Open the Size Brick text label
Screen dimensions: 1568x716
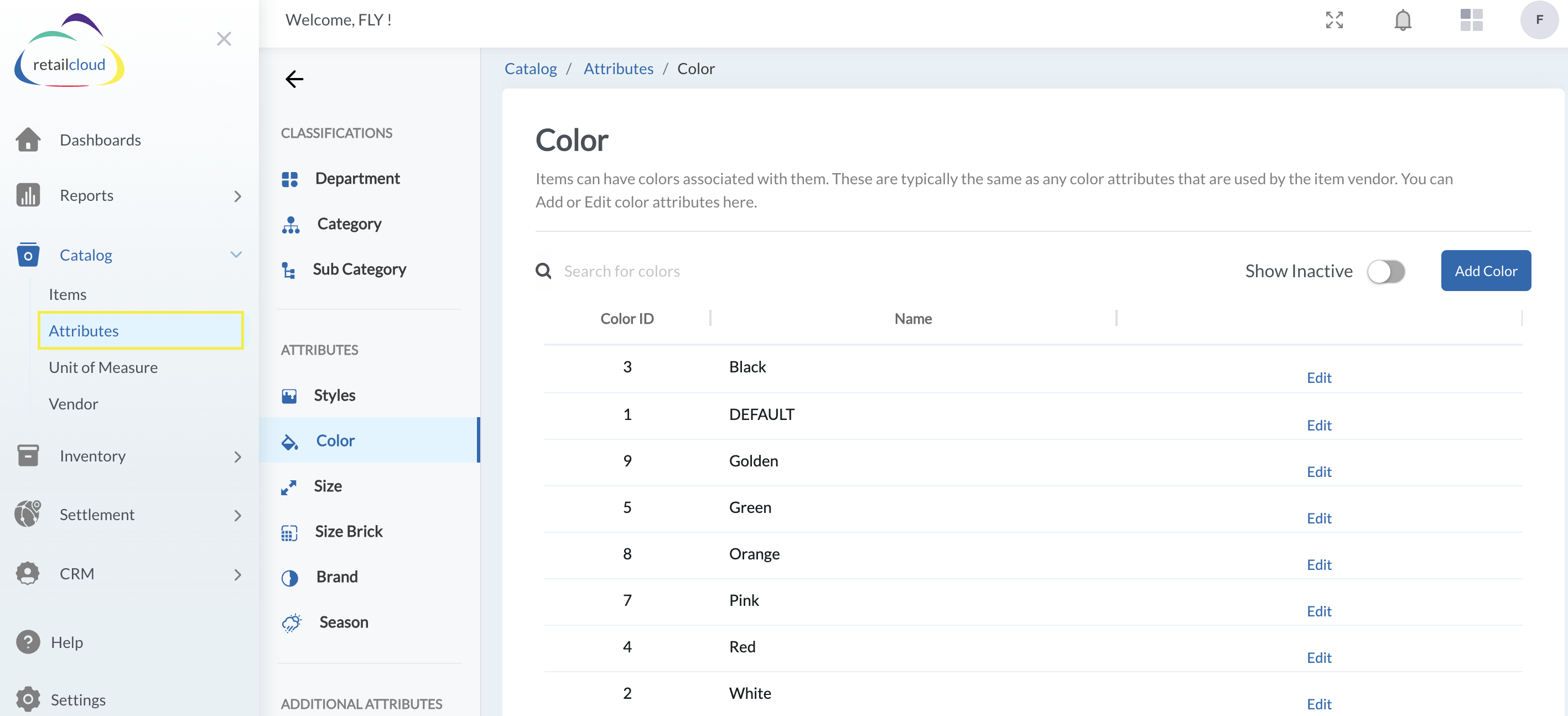[x=348, y=532]
